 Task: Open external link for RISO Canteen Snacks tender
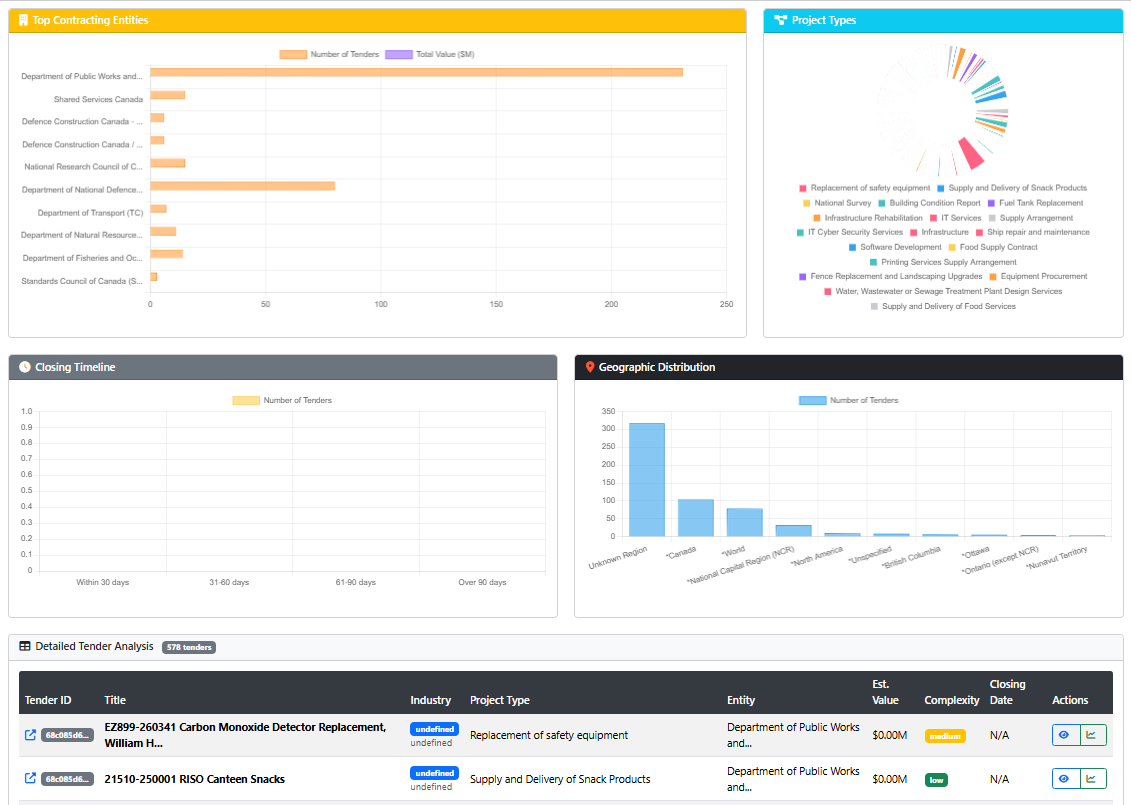[x=30, y=778]
